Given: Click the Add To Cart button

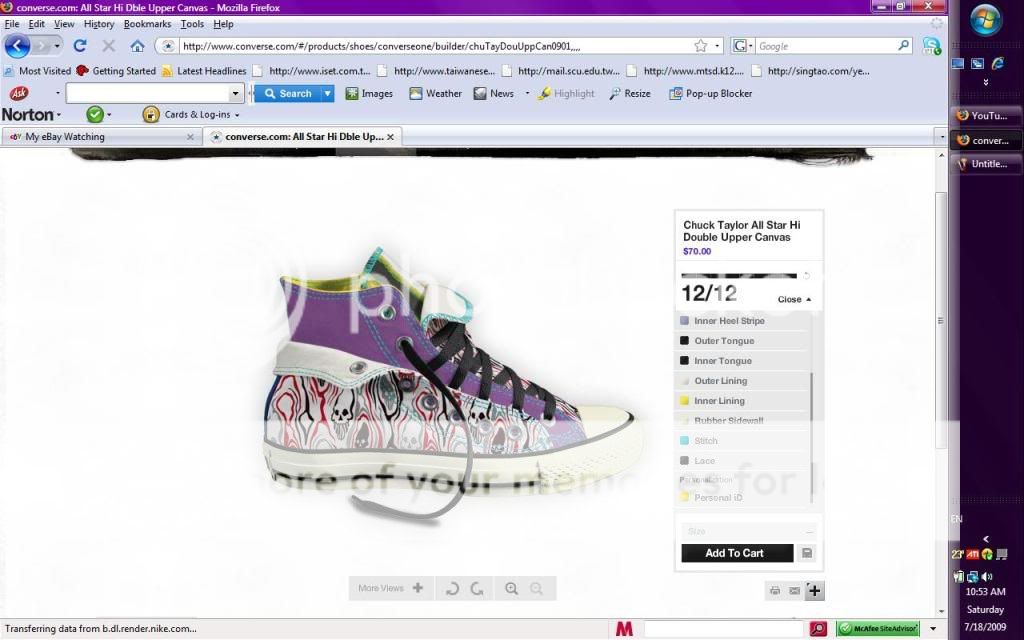Looking at the screenshot, I should [x=737, y=553].
